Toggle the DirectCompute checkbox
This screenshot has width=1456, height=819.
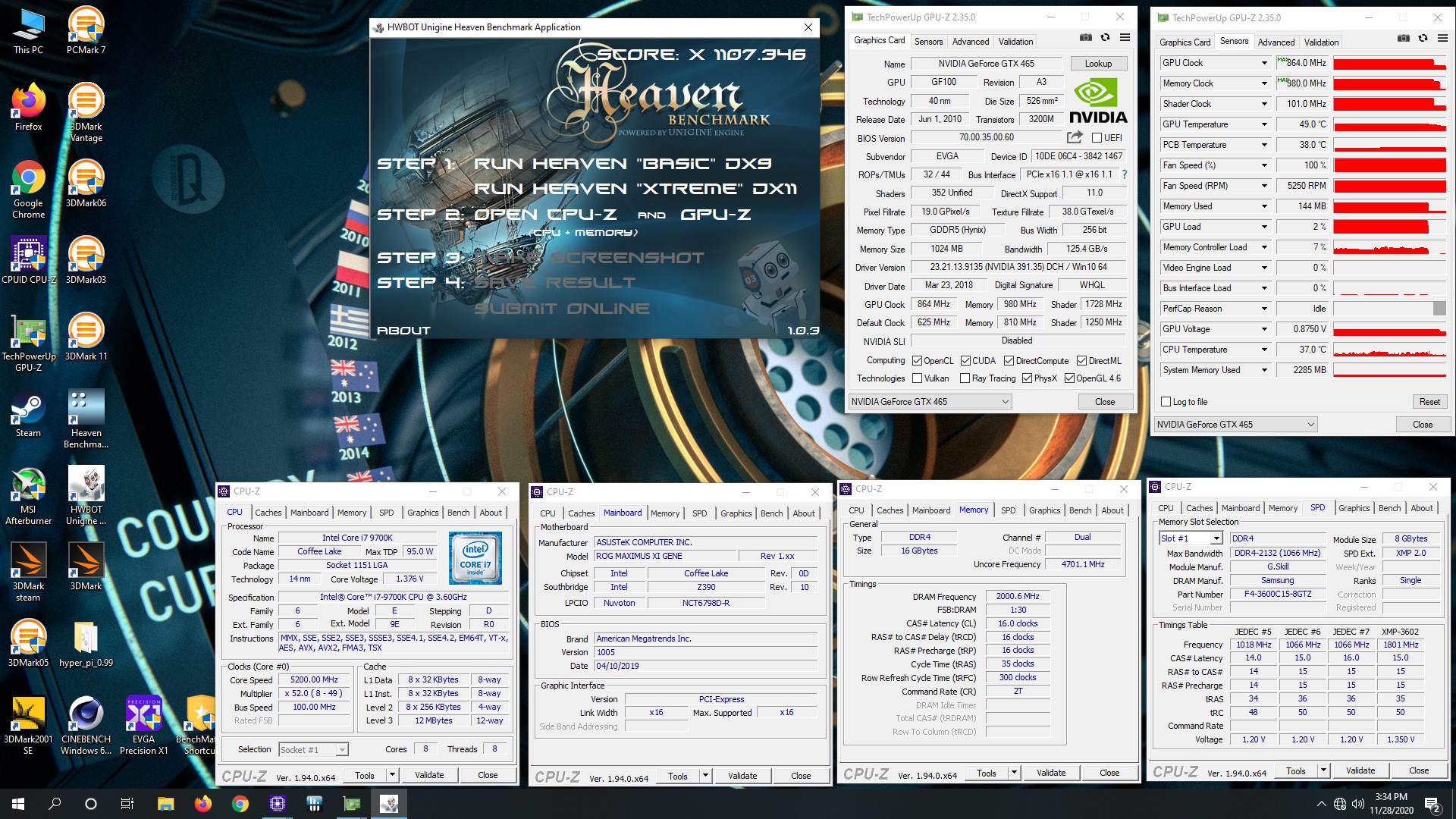pos(1009,361)
